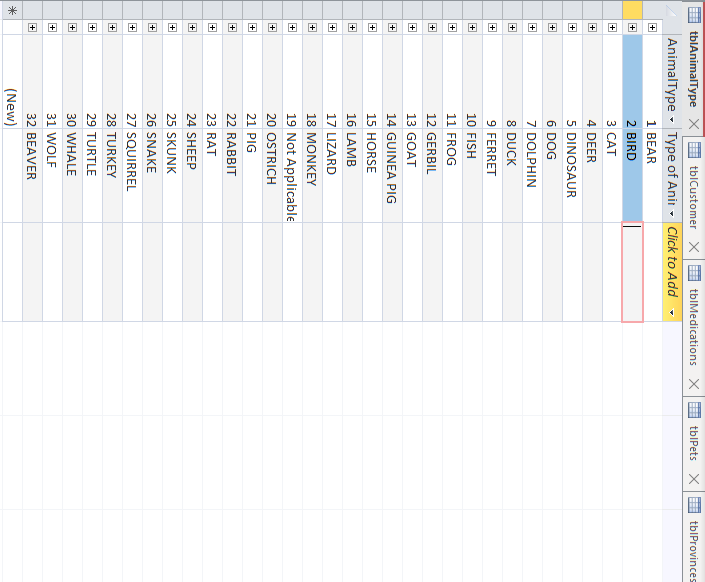Expand the subdatasheet for CAT row

(x=612, y=27)
